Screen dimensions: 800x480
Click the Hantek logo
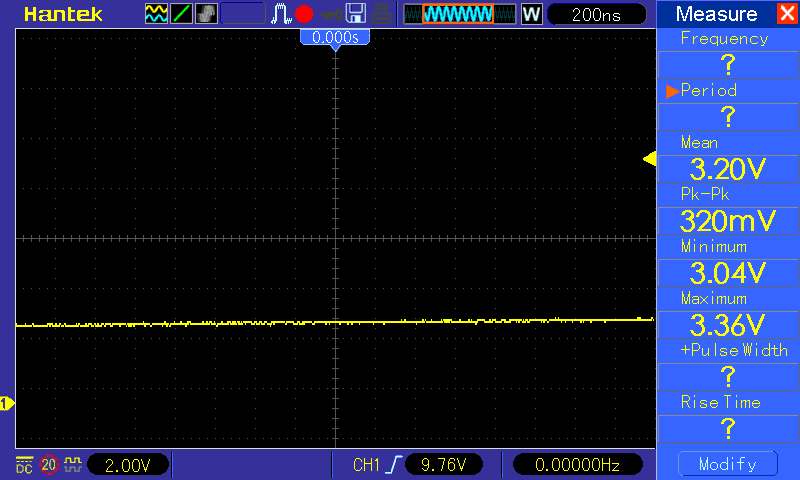(63, 14)
